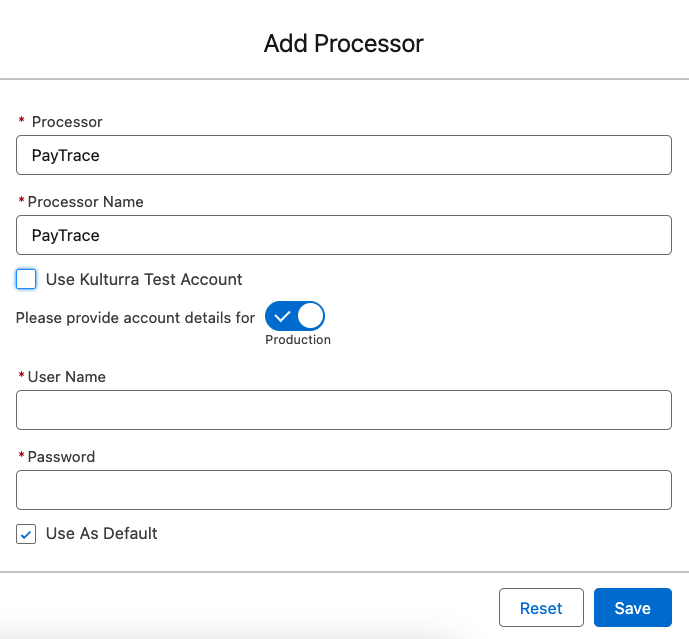Click the User Name field label
The height and width of the screenshot is (639, 689).
point(67,377)
